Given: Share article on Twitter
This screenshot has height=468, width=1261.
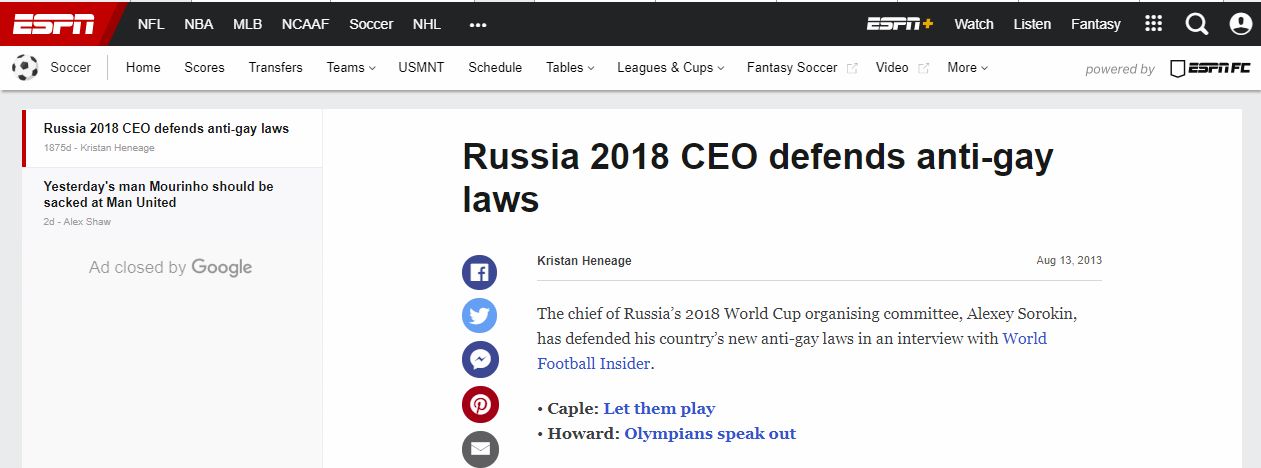Looking at the screenshot, I should pyautogui.click(x=479, y=316).
